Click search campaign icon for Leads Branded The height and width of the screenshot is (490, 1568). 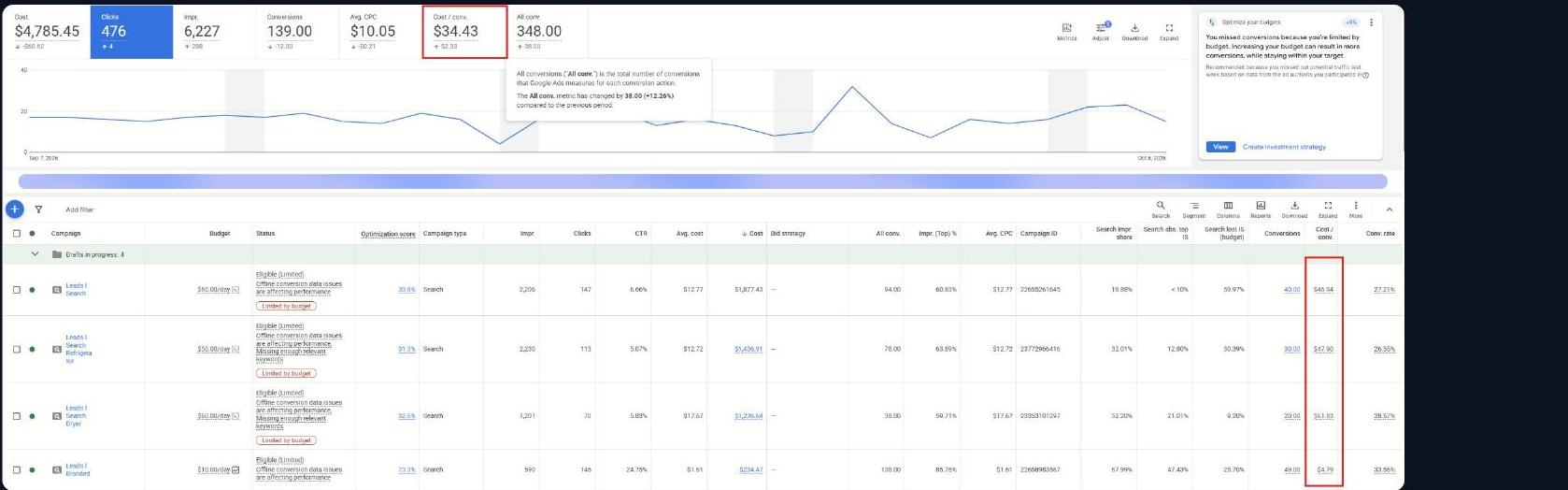56,470
